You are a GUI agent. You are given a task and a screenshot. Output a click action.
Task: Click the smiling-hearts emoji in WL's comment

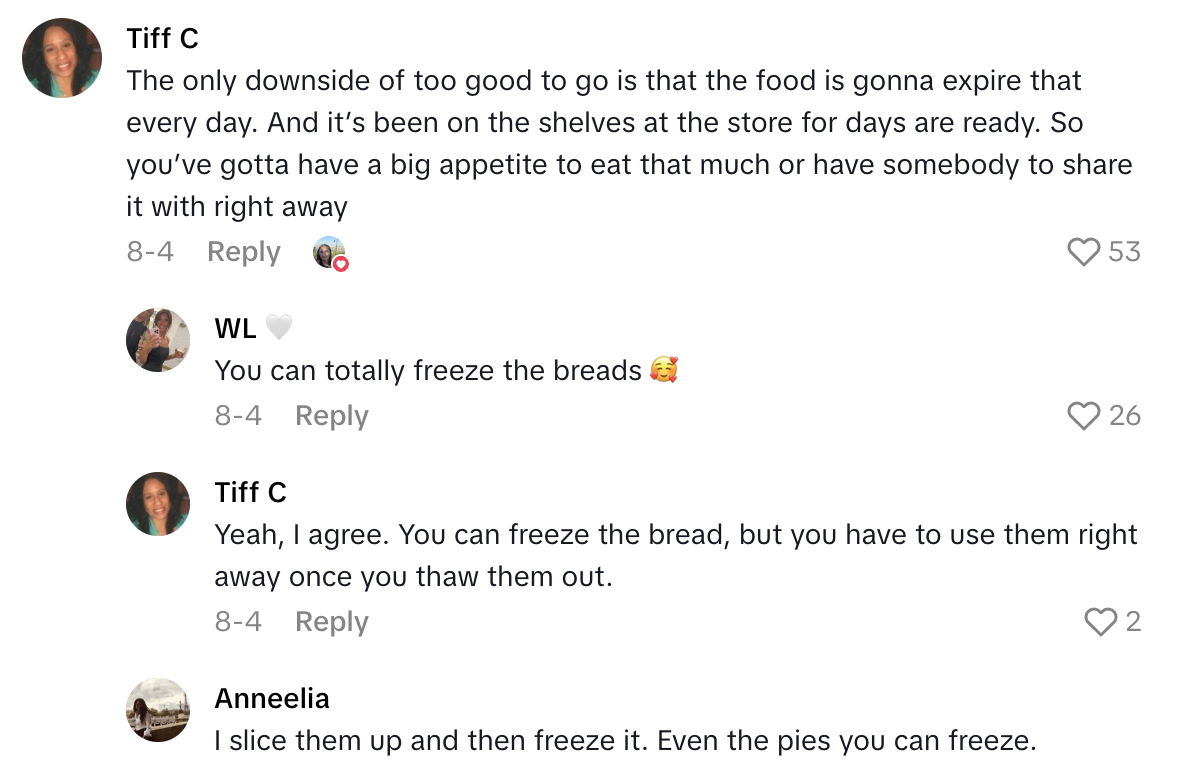point(662,370)
